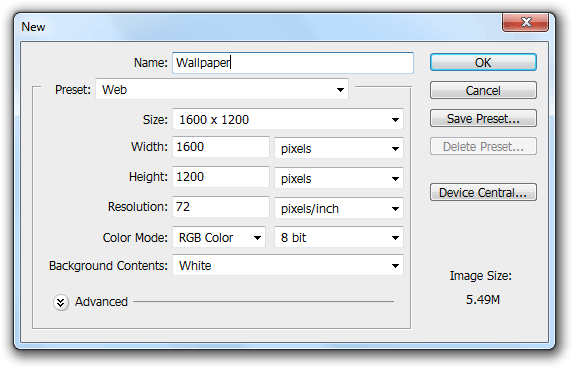574x369 pixels.
Task: Click the Advanced label text
Action: point(101,302)
